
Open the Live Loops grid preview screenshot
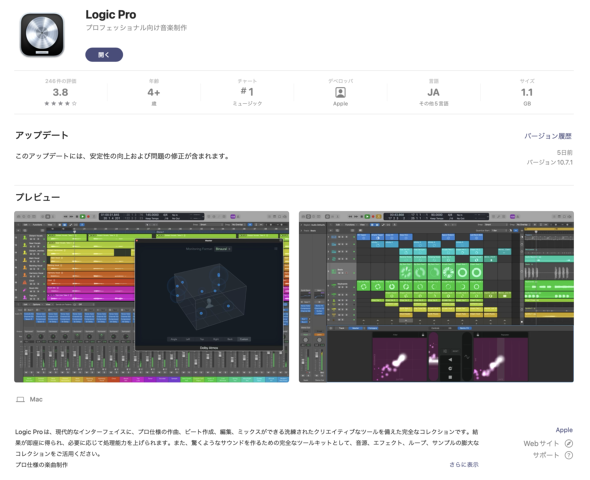tap(436, 297)
